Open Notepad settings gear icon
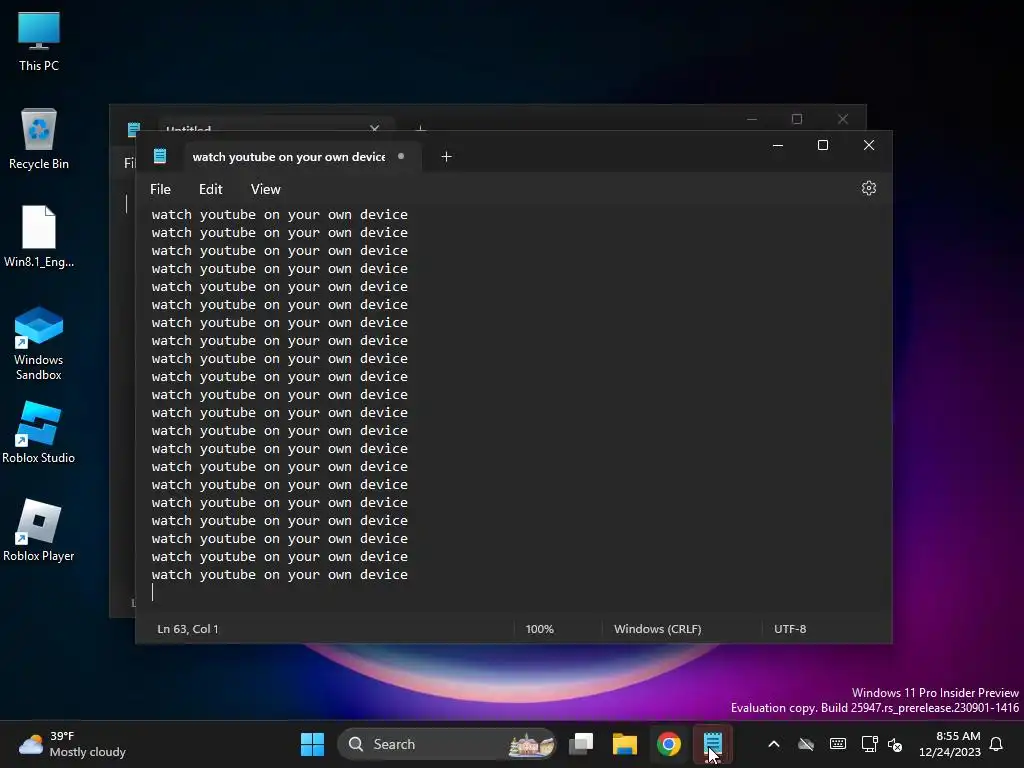1024x768 pixels. pyautogui.click(x=868, y=188)
